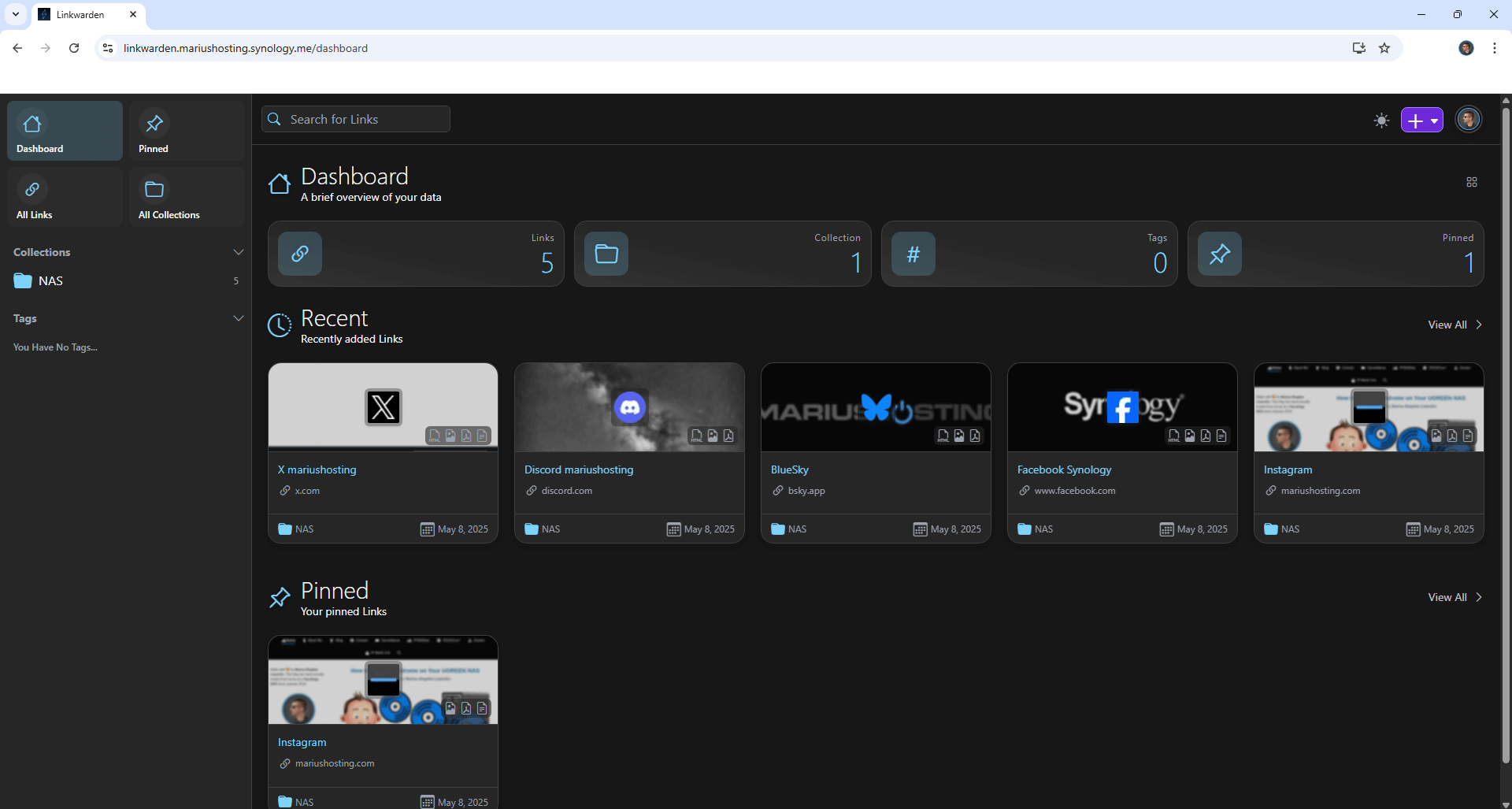The image size is (1512, 809).
Task: Bookmark this page with Chrome star icon
Action: [1384, 48]
